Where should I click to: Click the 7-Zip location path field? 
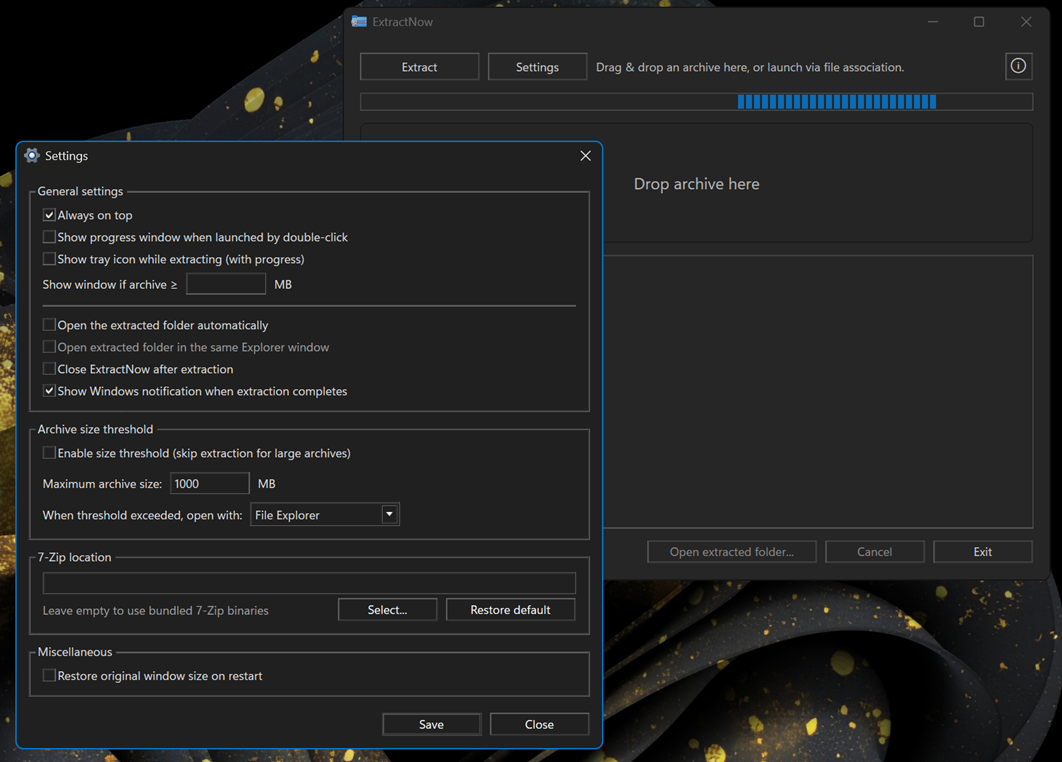point(309,583)
